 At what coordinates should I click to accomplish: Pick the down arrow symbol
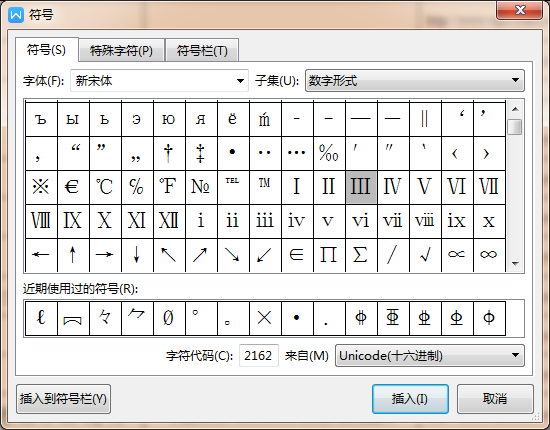(137, 255)
